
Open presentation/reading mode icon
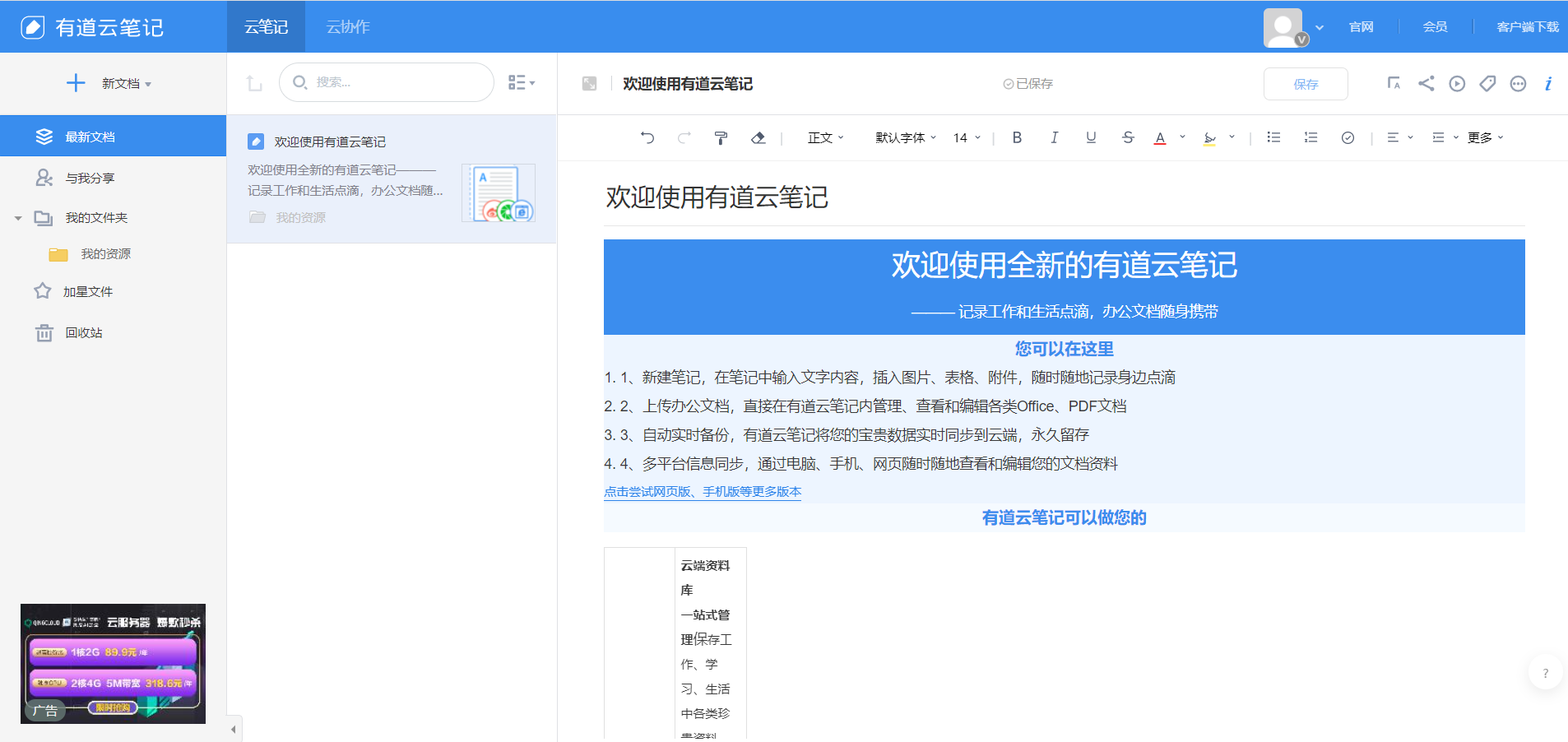(x=1394, y=83)
